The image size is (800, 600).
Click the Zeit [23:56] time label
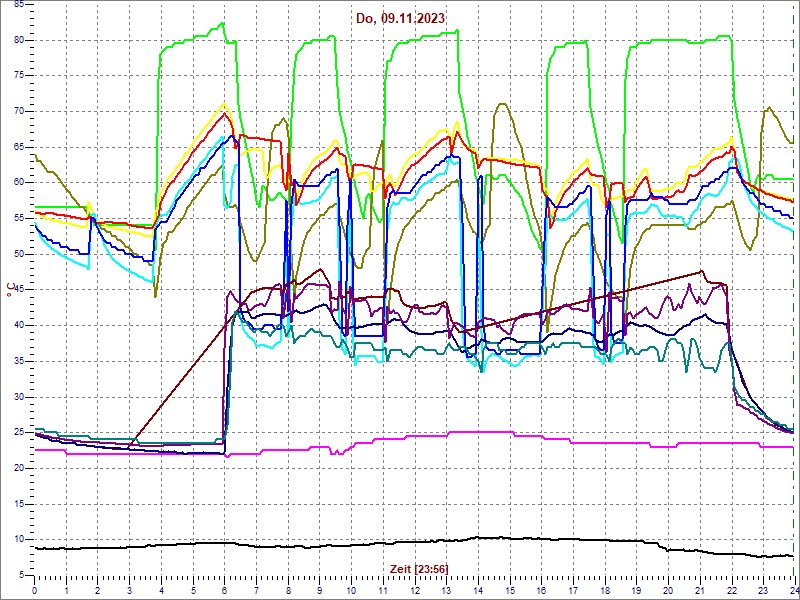(x=419, y=568)
